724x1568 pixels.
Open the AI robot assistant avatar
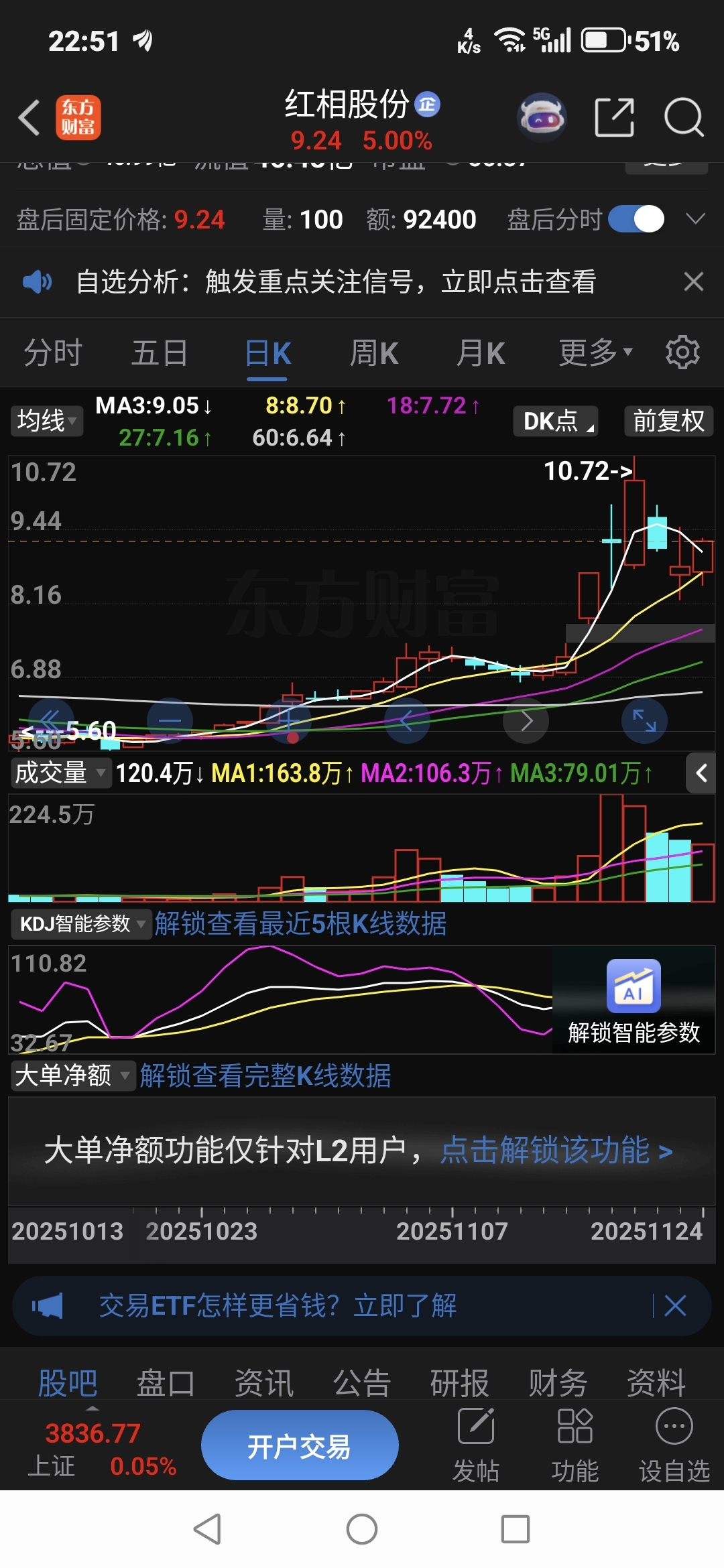tap(542, 117)
